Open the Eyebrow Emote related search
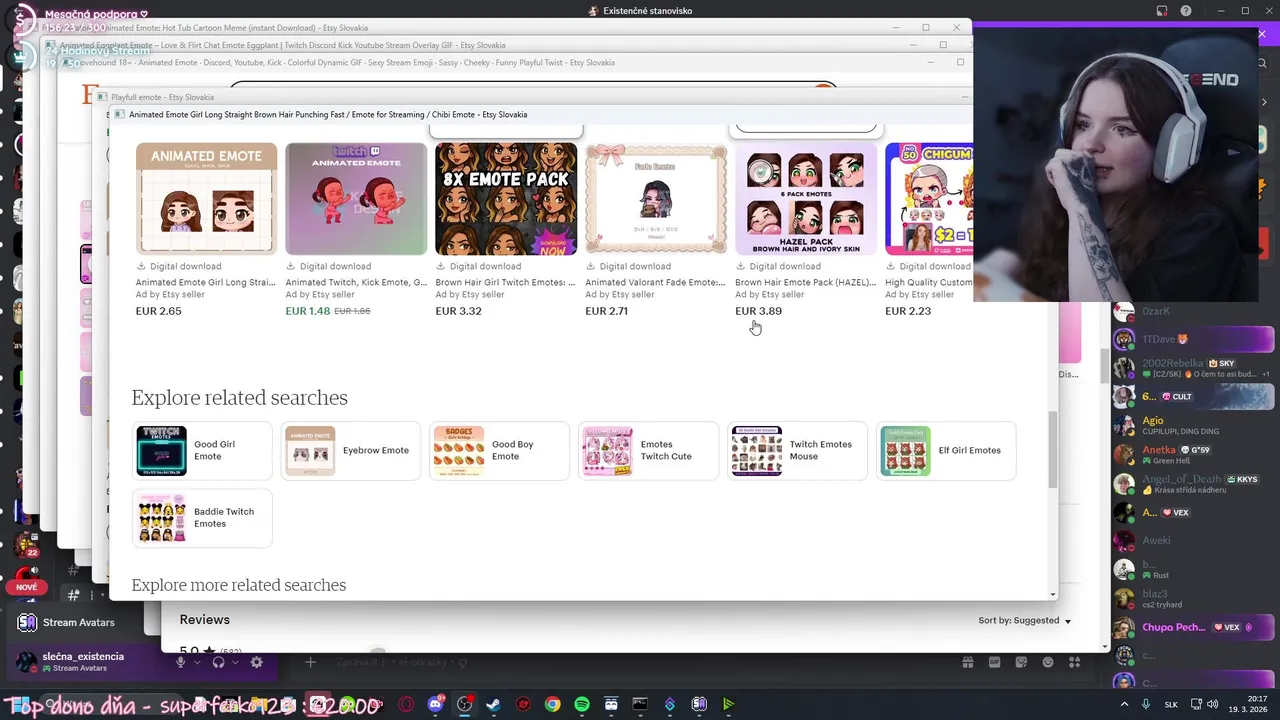The width and height of the screenshot is (1280, 720). coord(351,451)
